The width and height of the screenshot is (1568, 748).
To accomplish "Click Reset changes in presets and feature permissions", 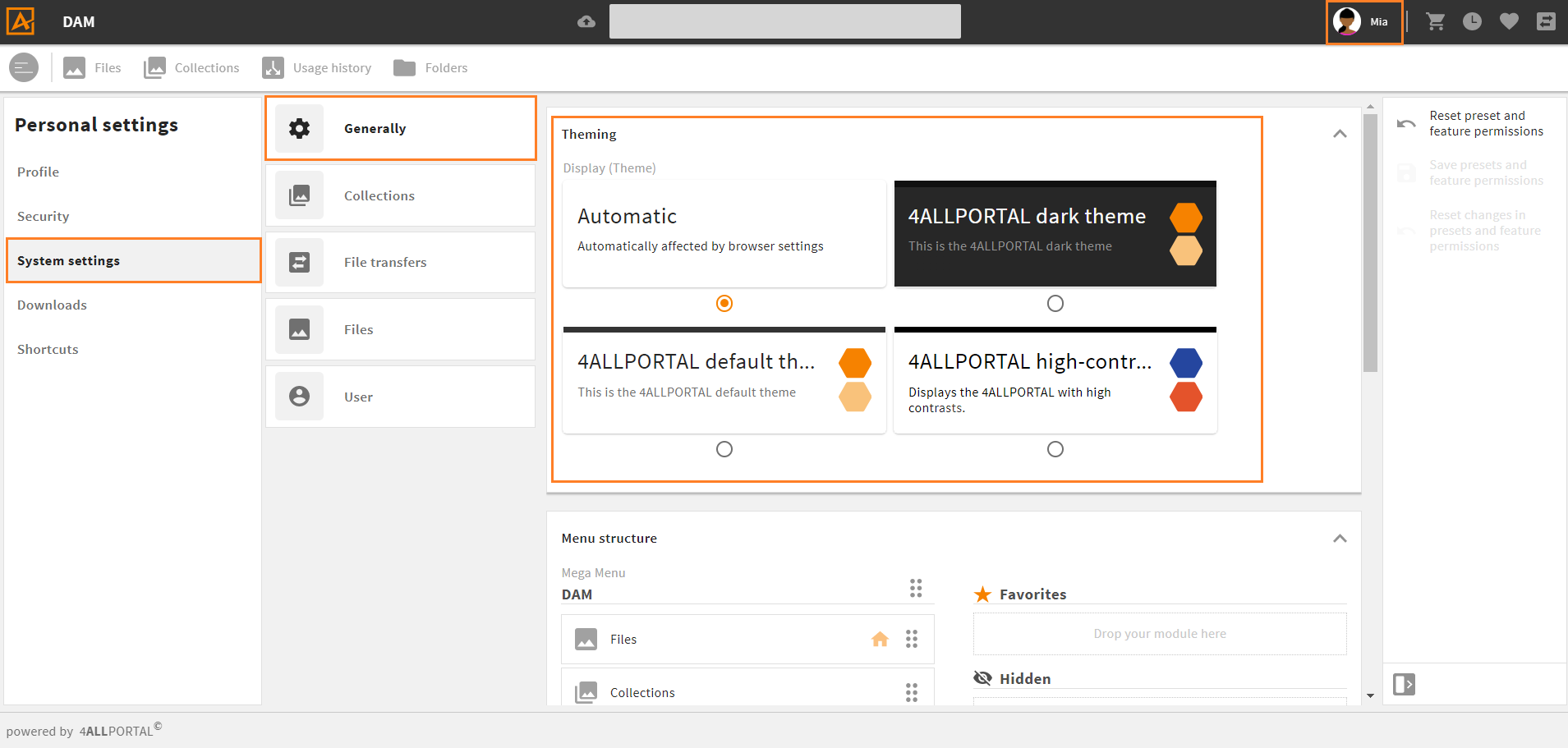I will pyautogui.click(x=1485, y=231).
